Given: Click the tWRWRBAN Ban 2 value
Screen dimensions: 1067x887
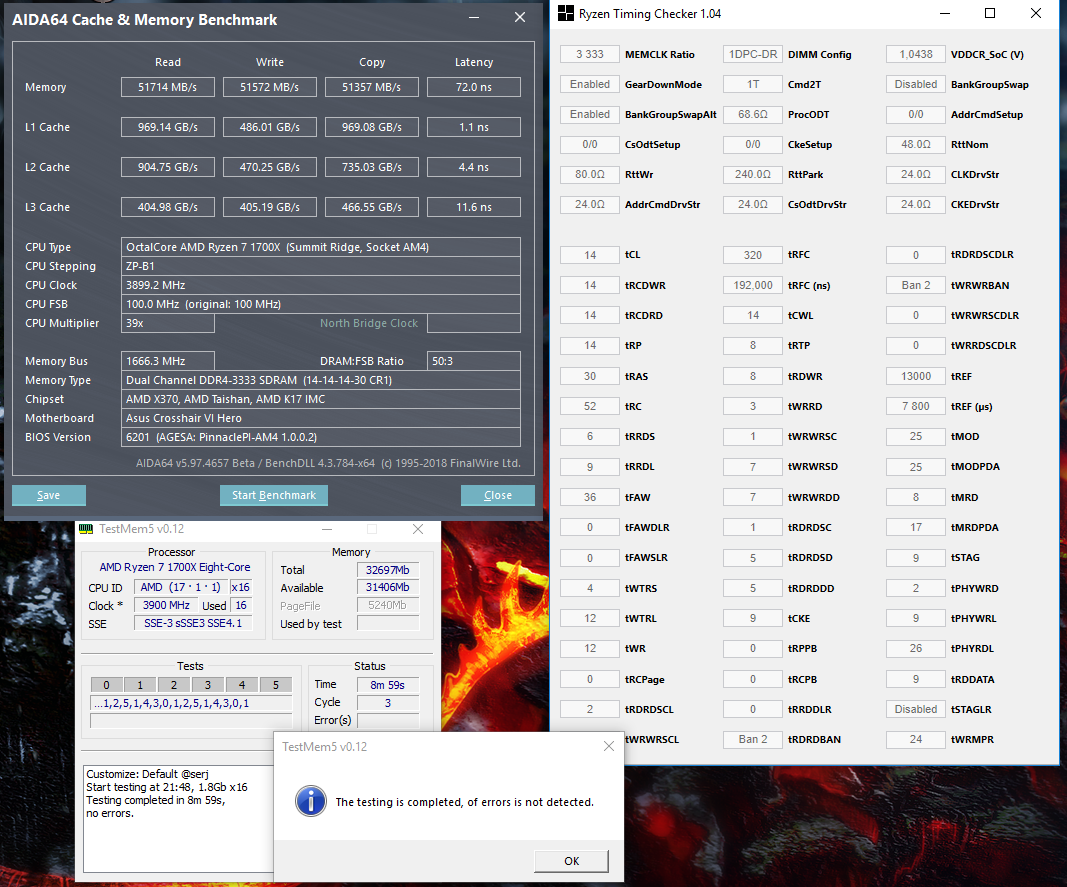Looking at the screenshot, I should (x=916, y=285).
